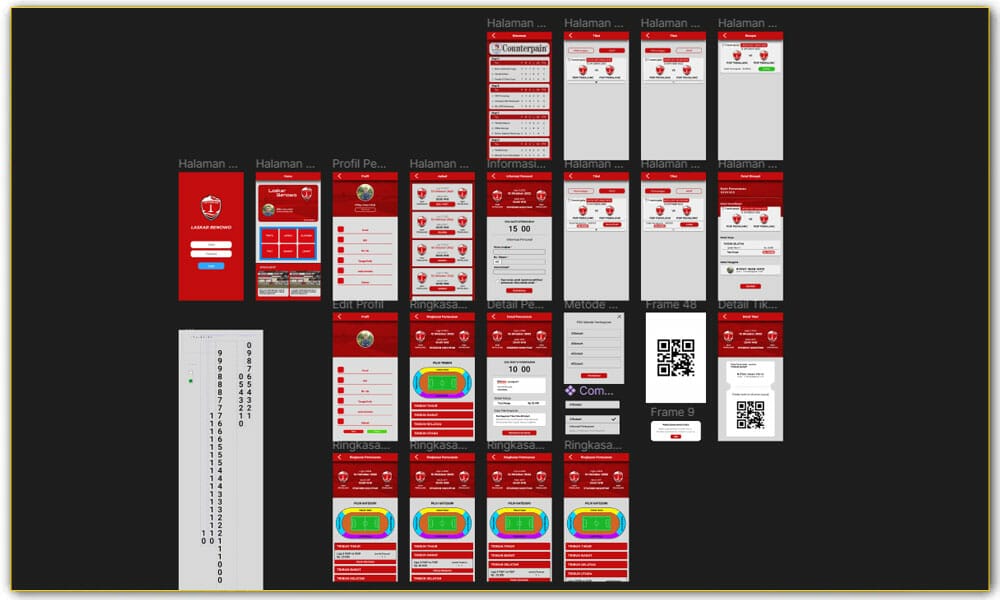Toggle the match checkbox on the Tiket screen

click(569, 59)
